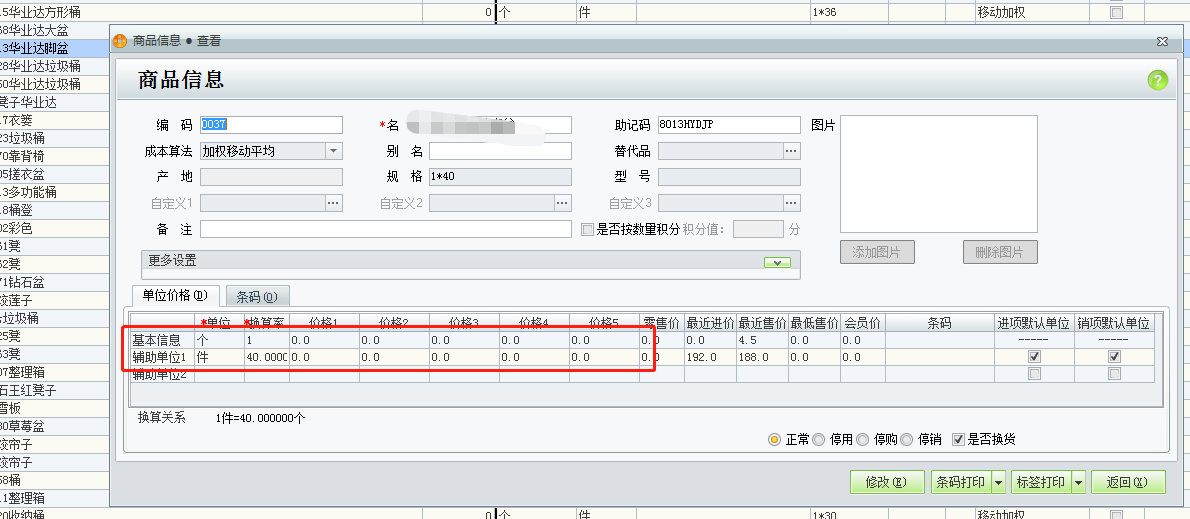Click the 删除图片 button

tap(1000, 253)
